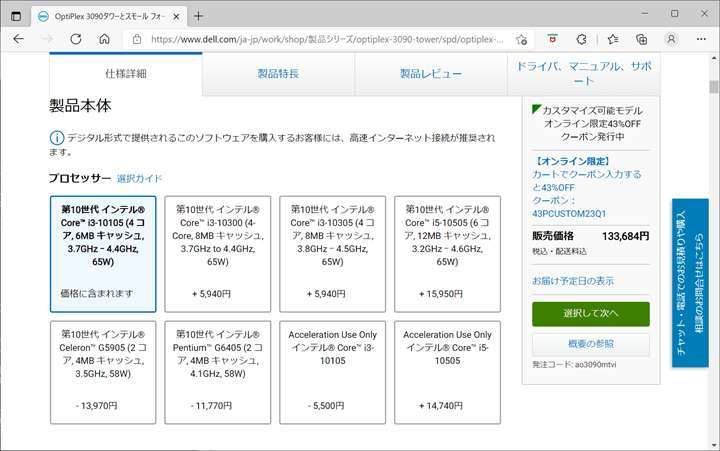Click the site lock icon in address bar
This screenshot has width=720, height=451.
tap(137, 39)
